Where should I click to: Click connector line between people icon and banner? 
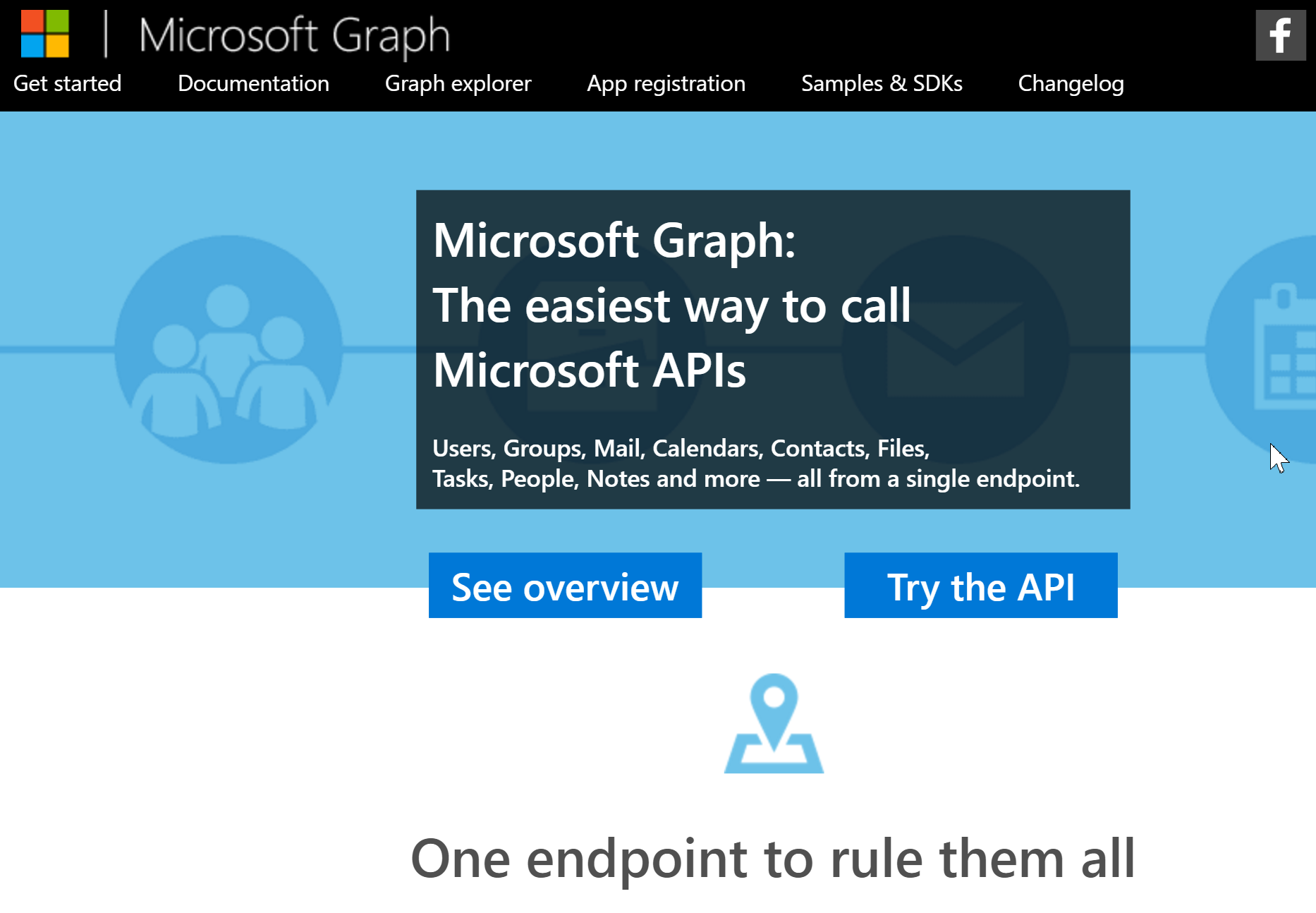tap(379, 349)
